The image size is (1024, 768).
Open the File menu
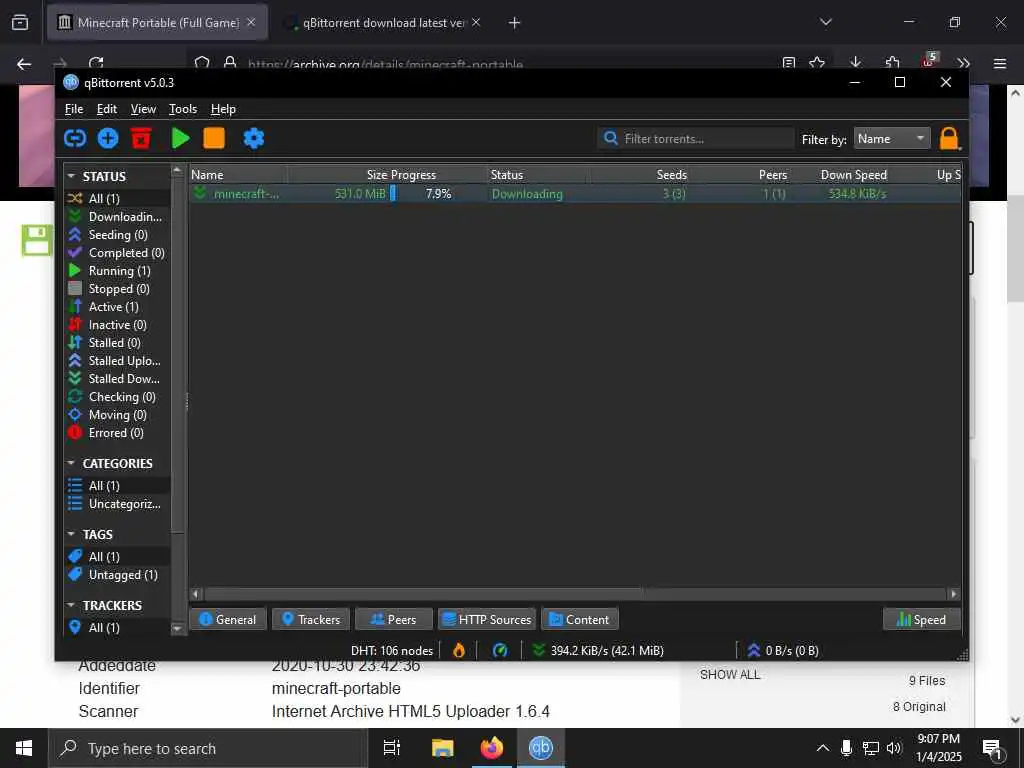click(74, 109)
